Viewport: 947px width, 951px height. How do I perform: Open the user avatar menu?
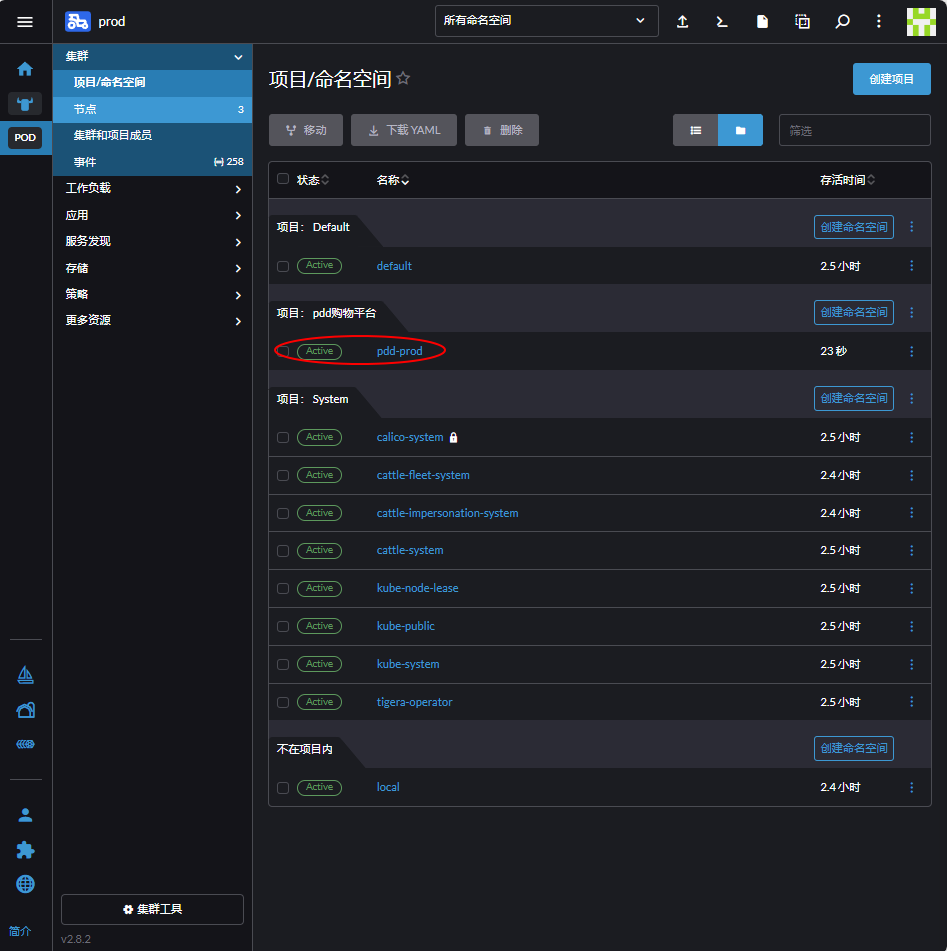(x=920, y=22)
